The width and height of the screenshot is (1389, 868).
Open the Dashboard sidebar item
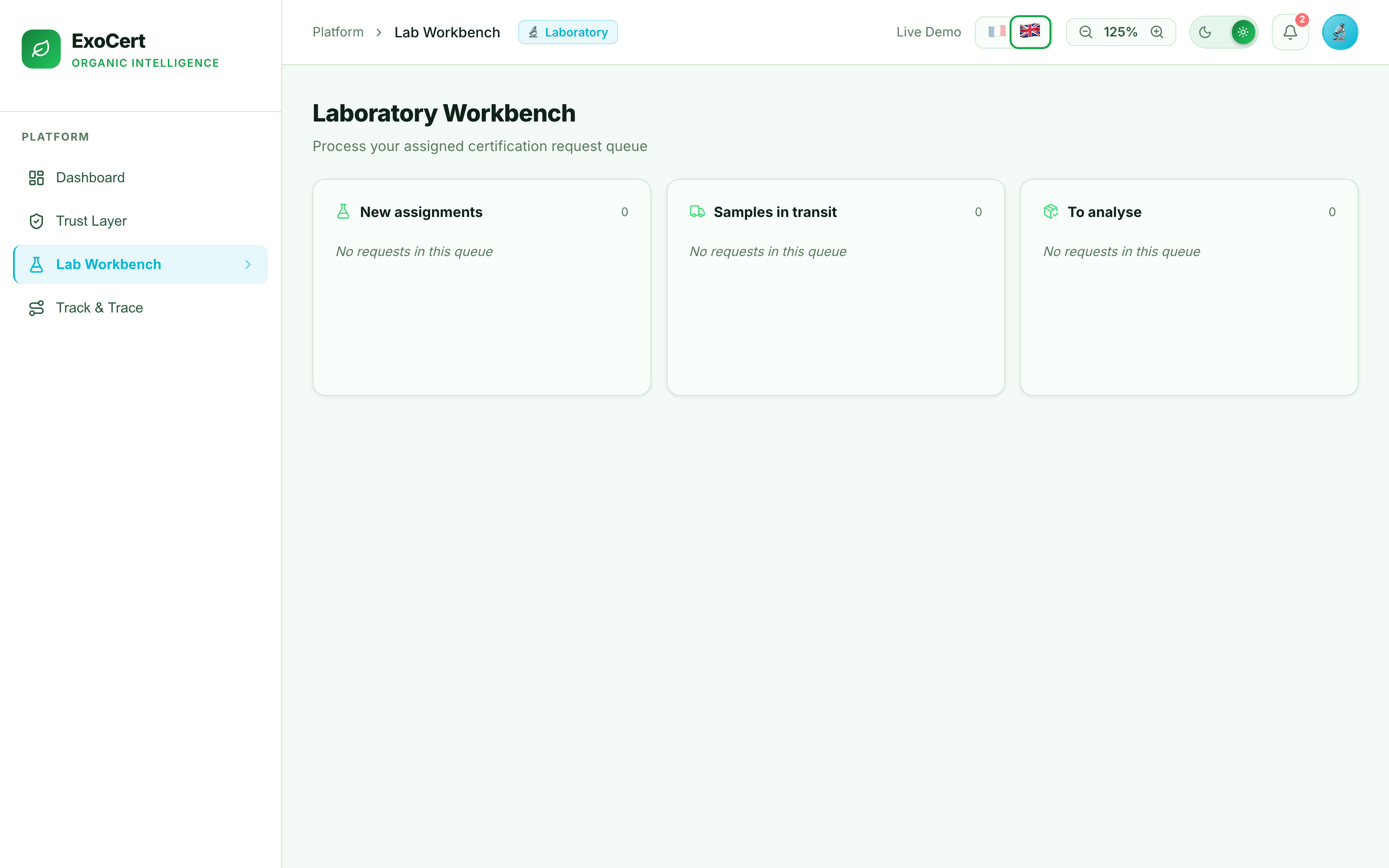tap(141, 178)
